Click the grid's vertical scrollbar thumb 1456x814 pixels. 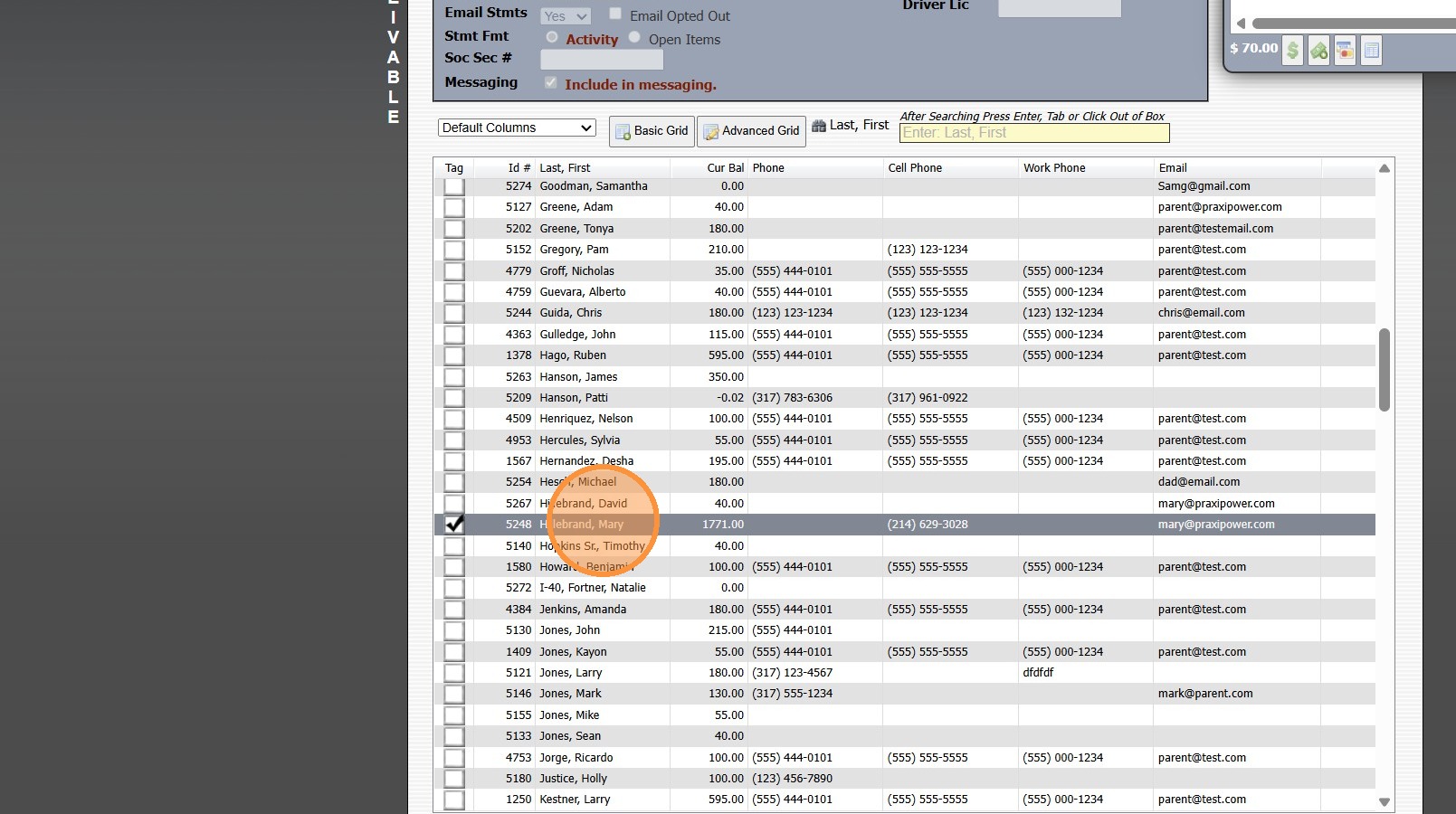click(1384, 369)
